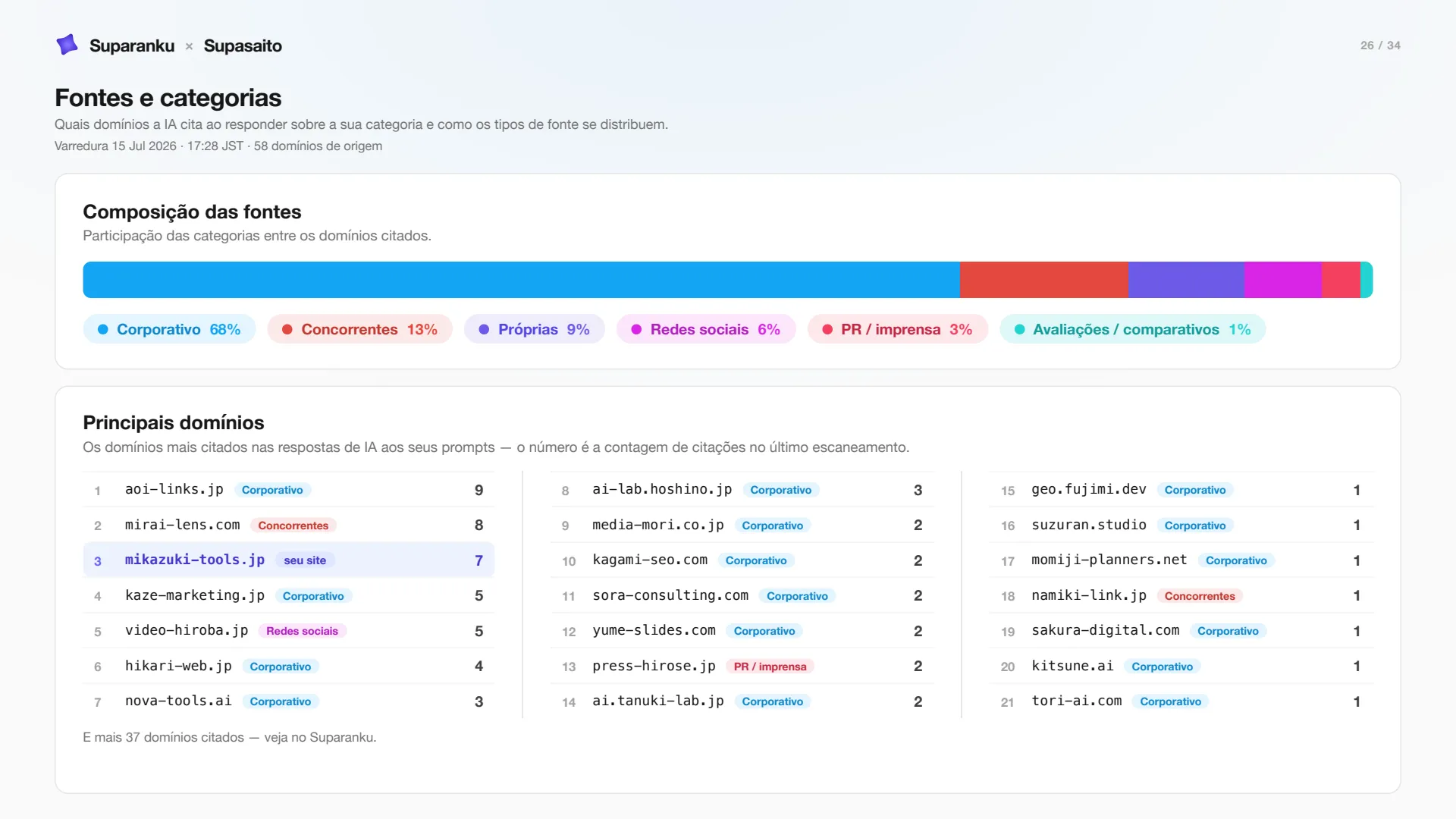Open the aoi-links.jp domain row
The height and width of the screenshot is (819, 1456).
click(x=288, y=490)
